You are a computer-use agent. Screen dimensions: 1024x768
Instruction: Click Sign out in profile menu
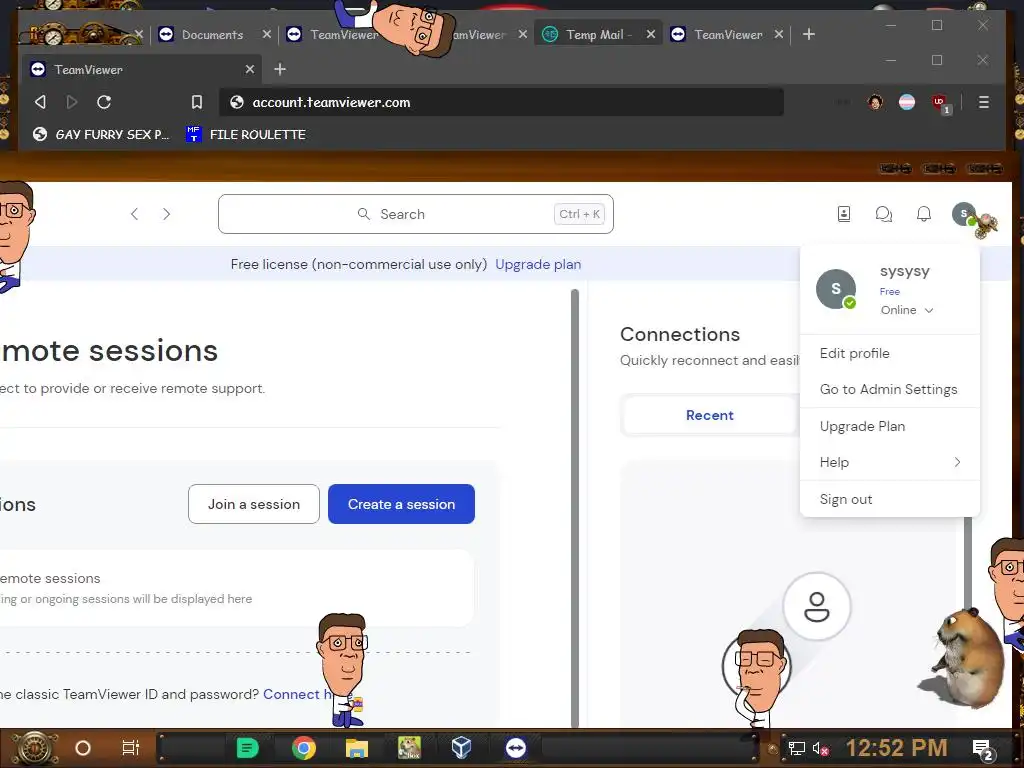[x=846, y=500]
